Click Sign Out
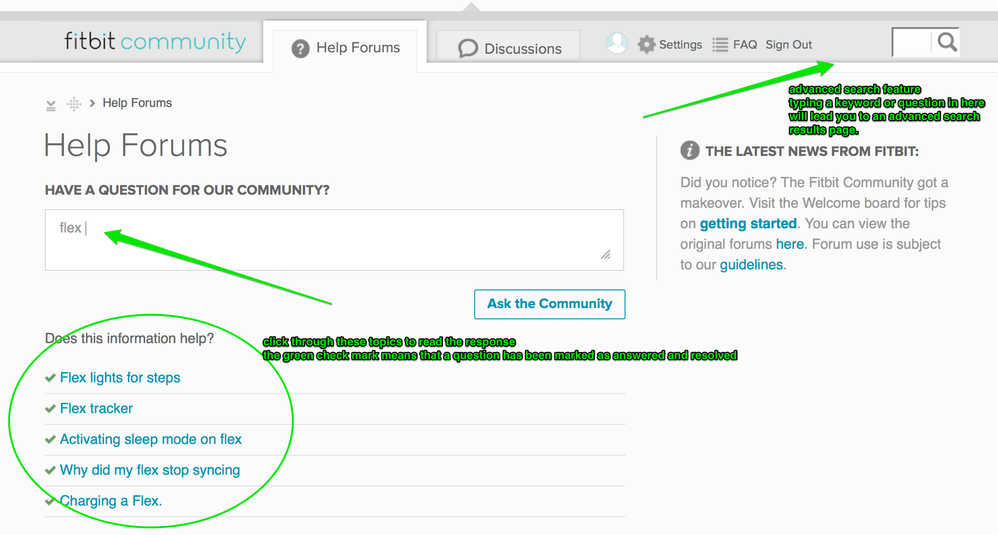The height and width of the screenshot is (535, 998). click(789, 45)
